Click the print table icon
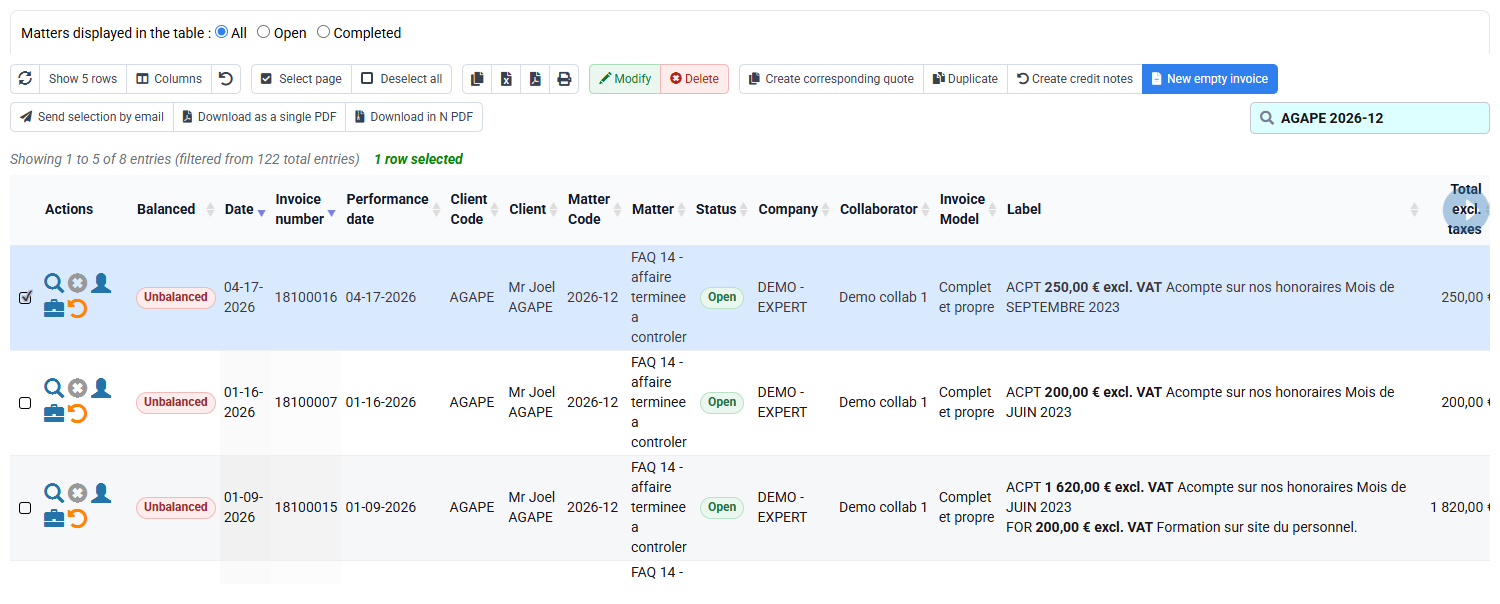 coord(564,79)
